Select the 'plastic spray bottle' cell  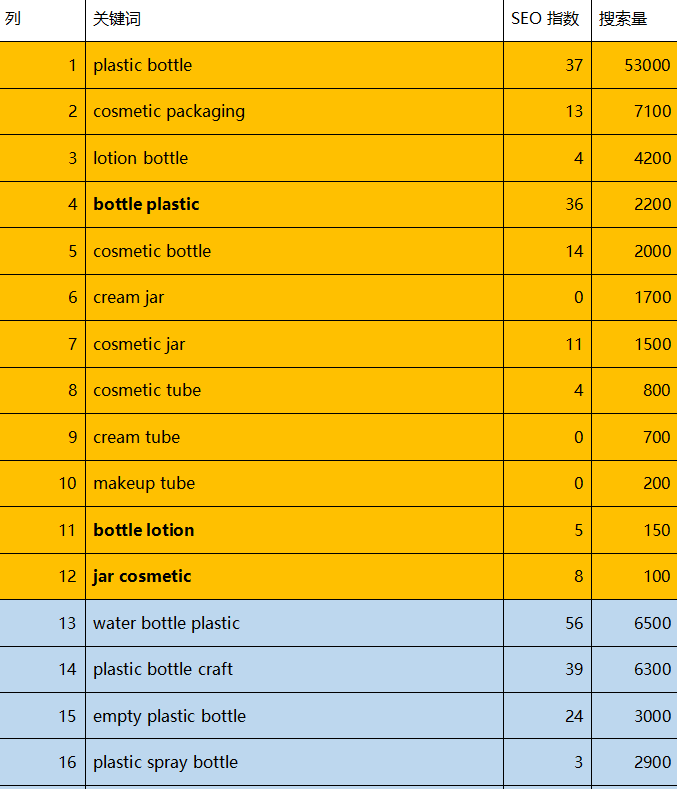click(294, 762)
